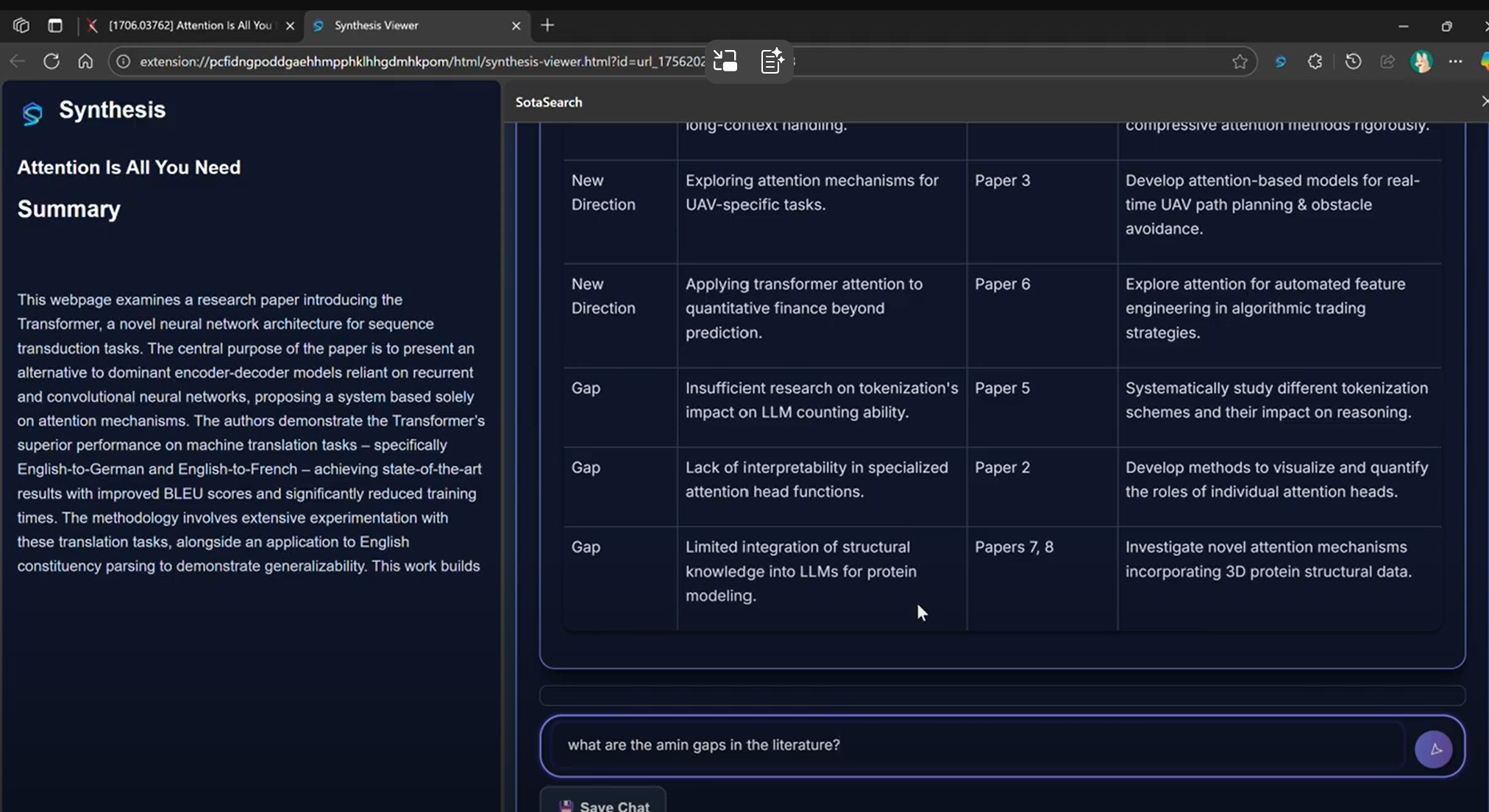Select the Synthesis Viewer tab
This screenshot has width=1489, height=812.
[416, 25]
